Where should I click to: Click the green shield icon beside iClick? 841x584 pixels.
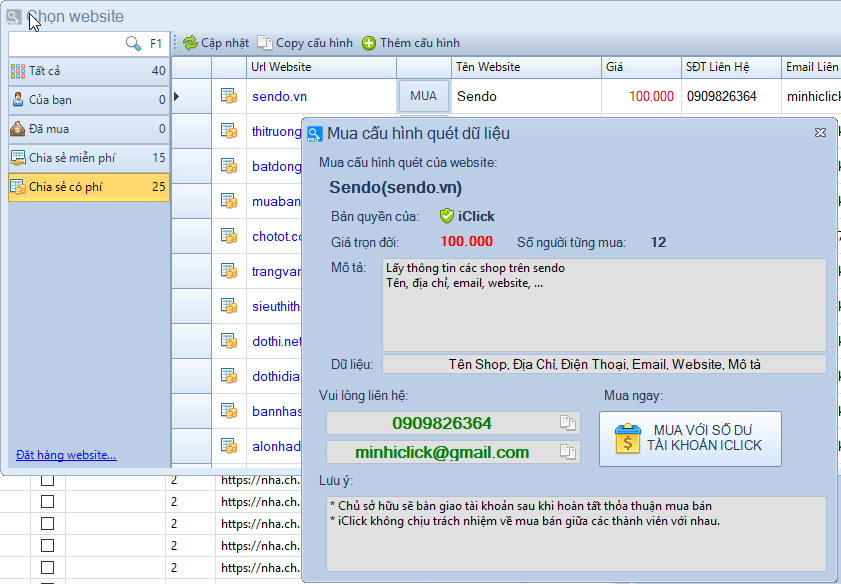(x=447, y=216)
